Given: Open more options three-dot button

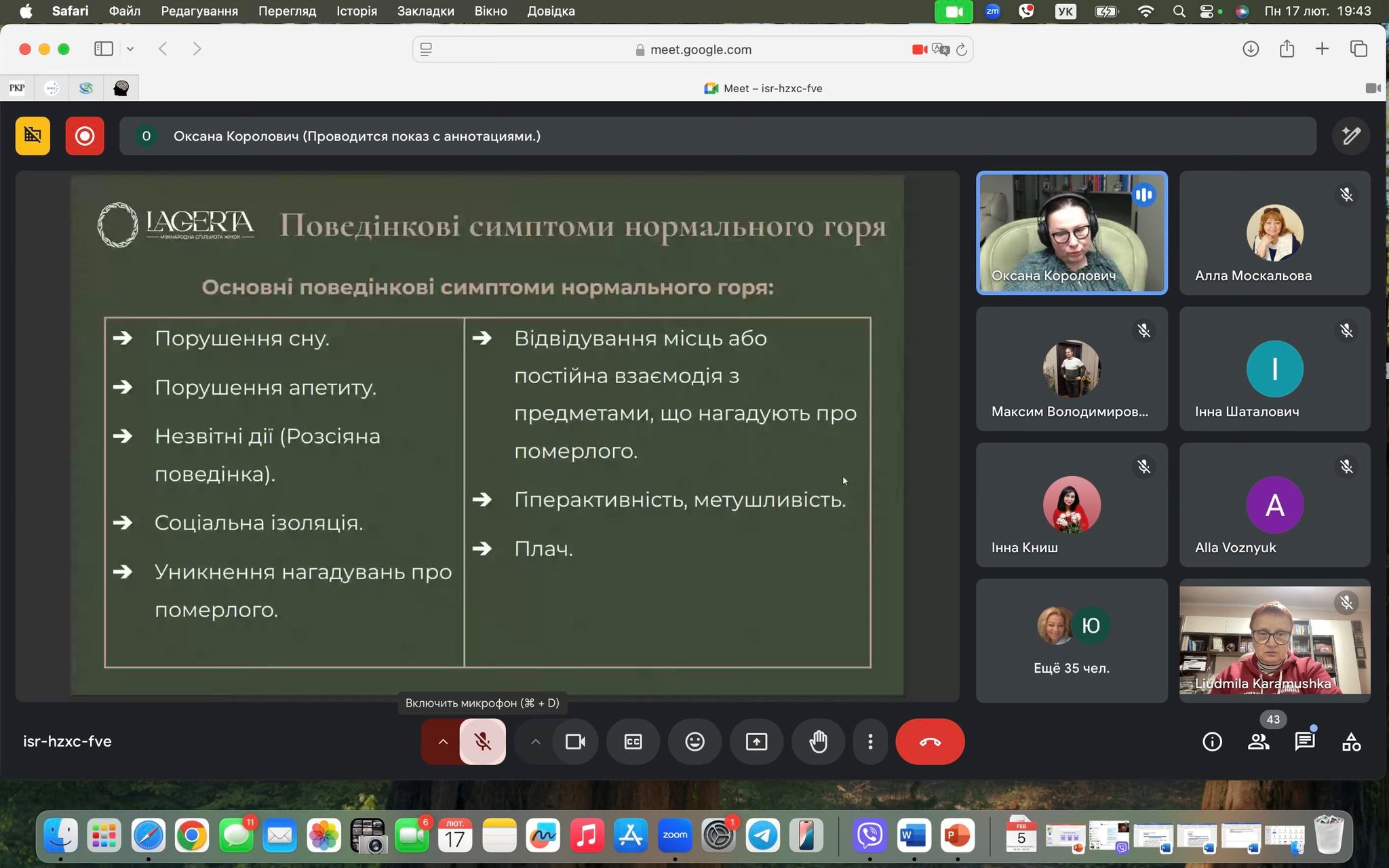Looking at the screenshot, I should pos(870,742).
